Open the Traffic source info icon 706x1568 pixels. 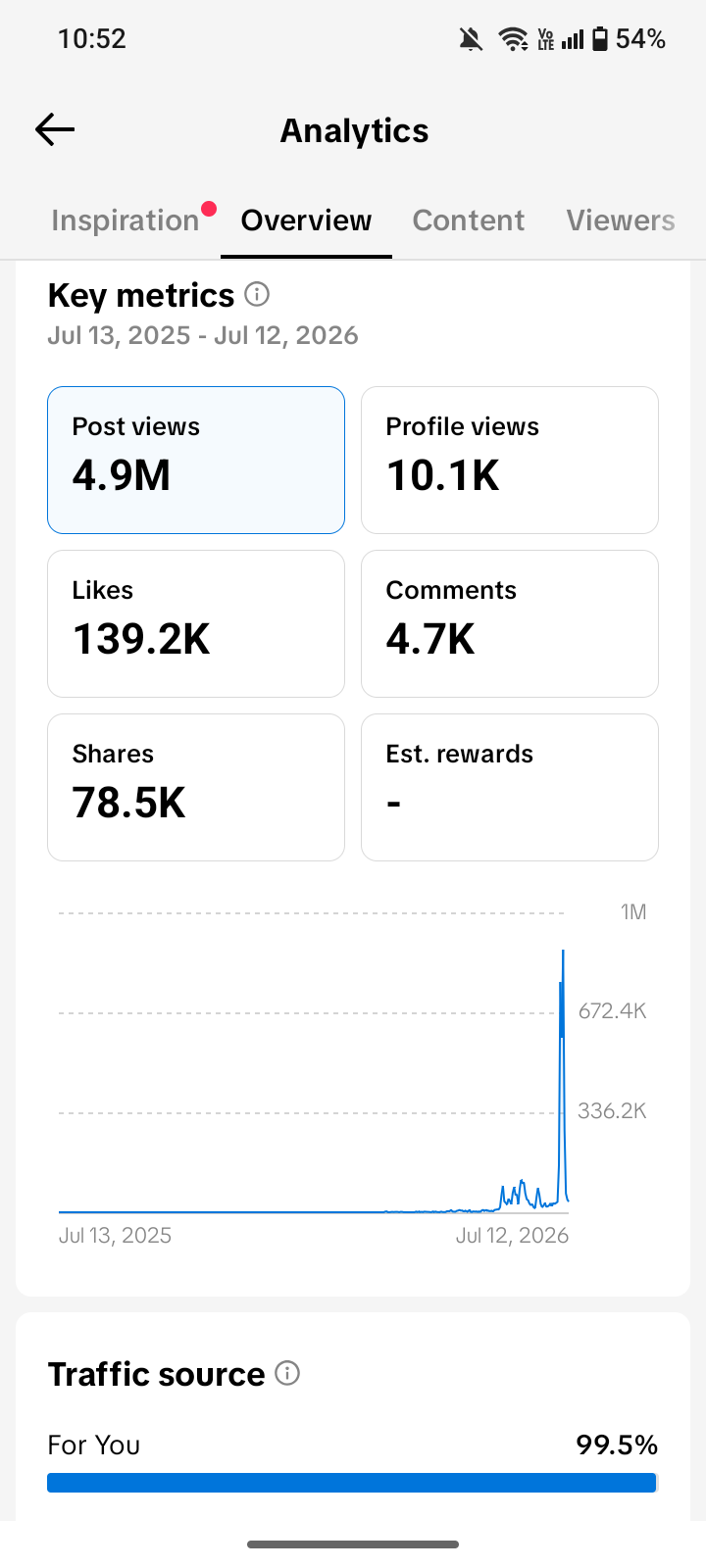click(287, 1373)
